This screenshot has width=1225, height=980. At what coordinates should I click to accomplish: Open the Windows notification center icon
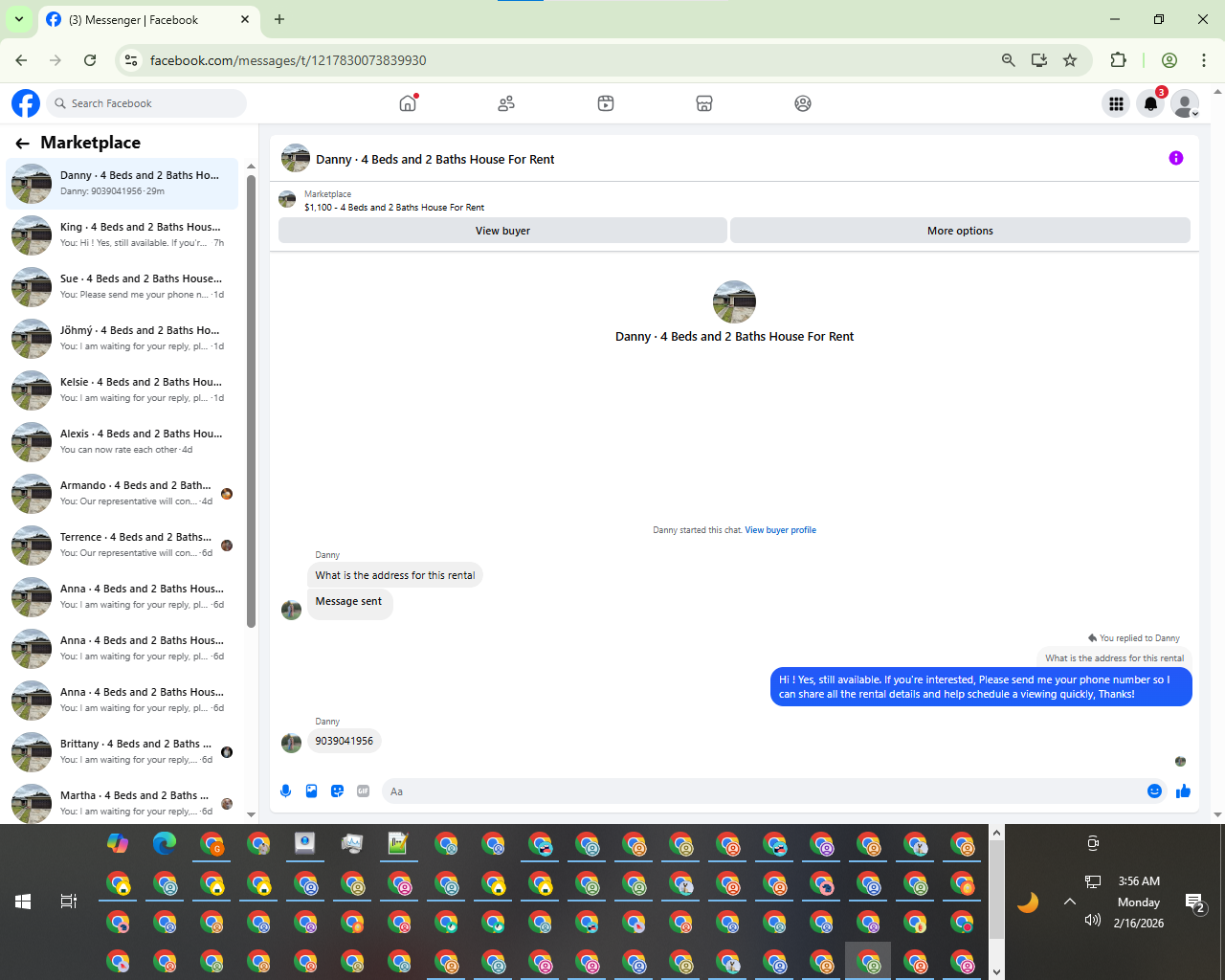click(x=1195, y=902)
